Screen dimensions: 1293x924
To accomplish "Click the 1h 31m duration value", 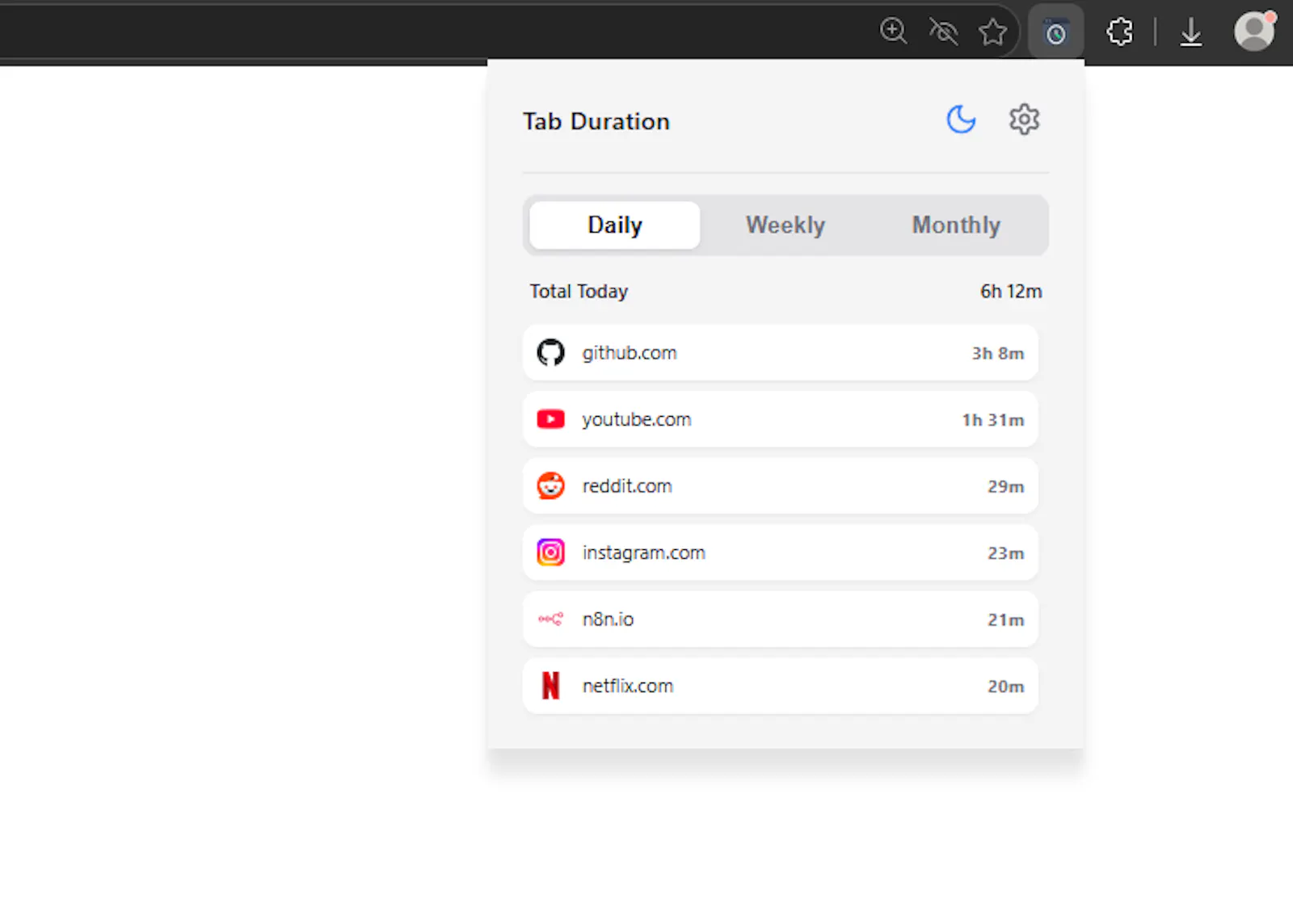I will click(993, 420).
